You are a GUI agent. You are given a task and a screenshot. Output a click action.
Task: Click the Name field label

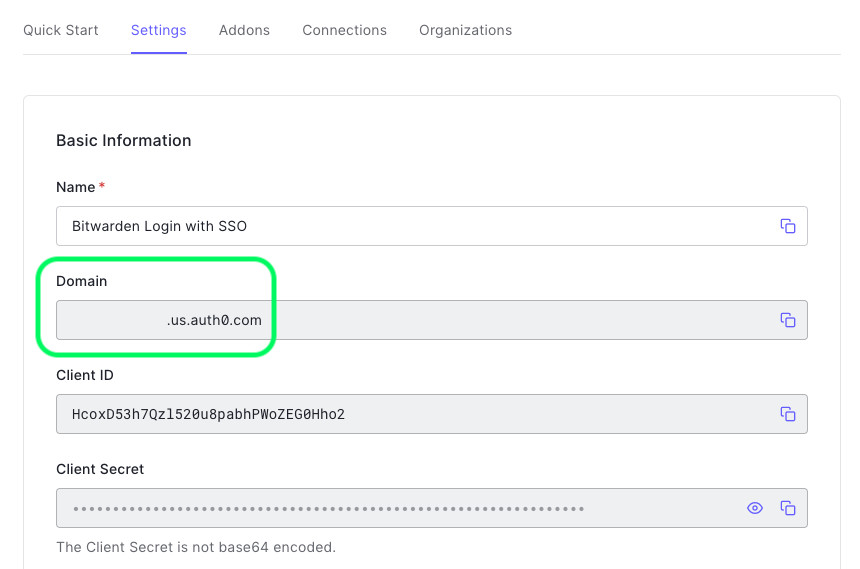[x=75, y=187]
